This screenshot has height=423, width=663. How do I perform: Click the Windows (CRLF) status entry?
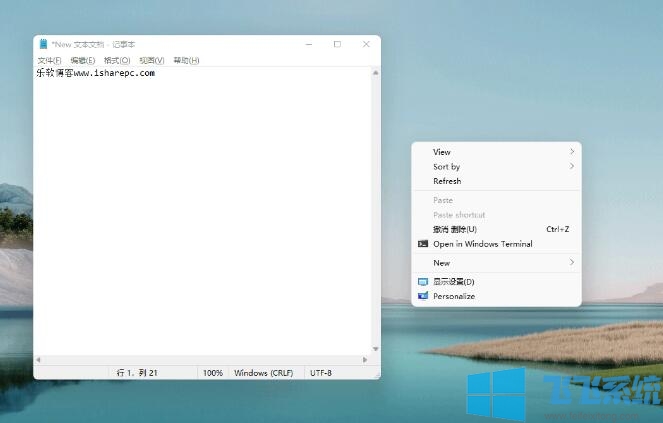click(263, 373)
